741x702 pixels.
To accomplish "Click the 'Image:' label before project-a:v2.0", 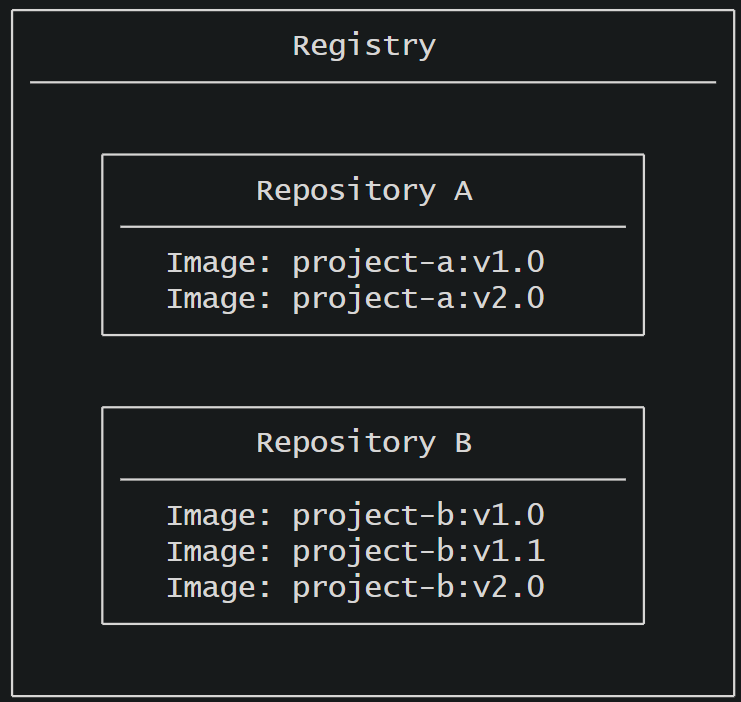I will [219, 299].
